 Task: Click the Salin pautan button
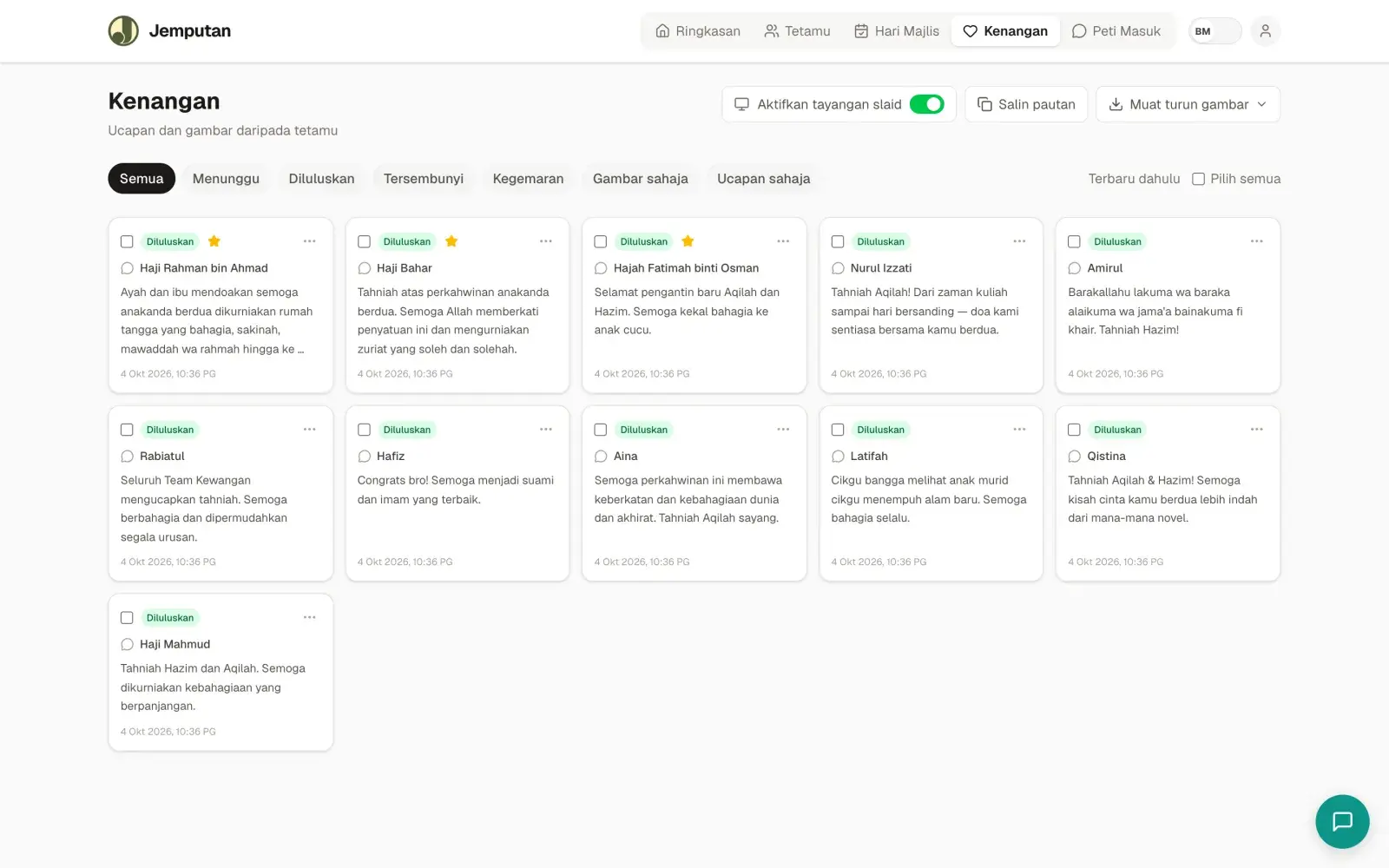click(1026, 104)
